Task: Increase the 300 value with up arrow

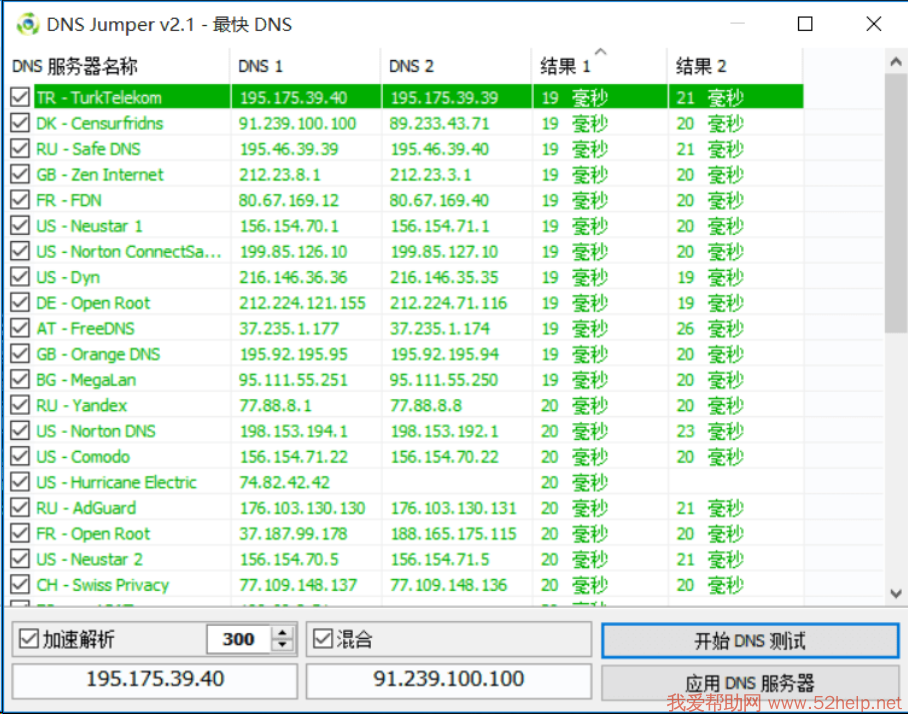Action: point(284,633)
